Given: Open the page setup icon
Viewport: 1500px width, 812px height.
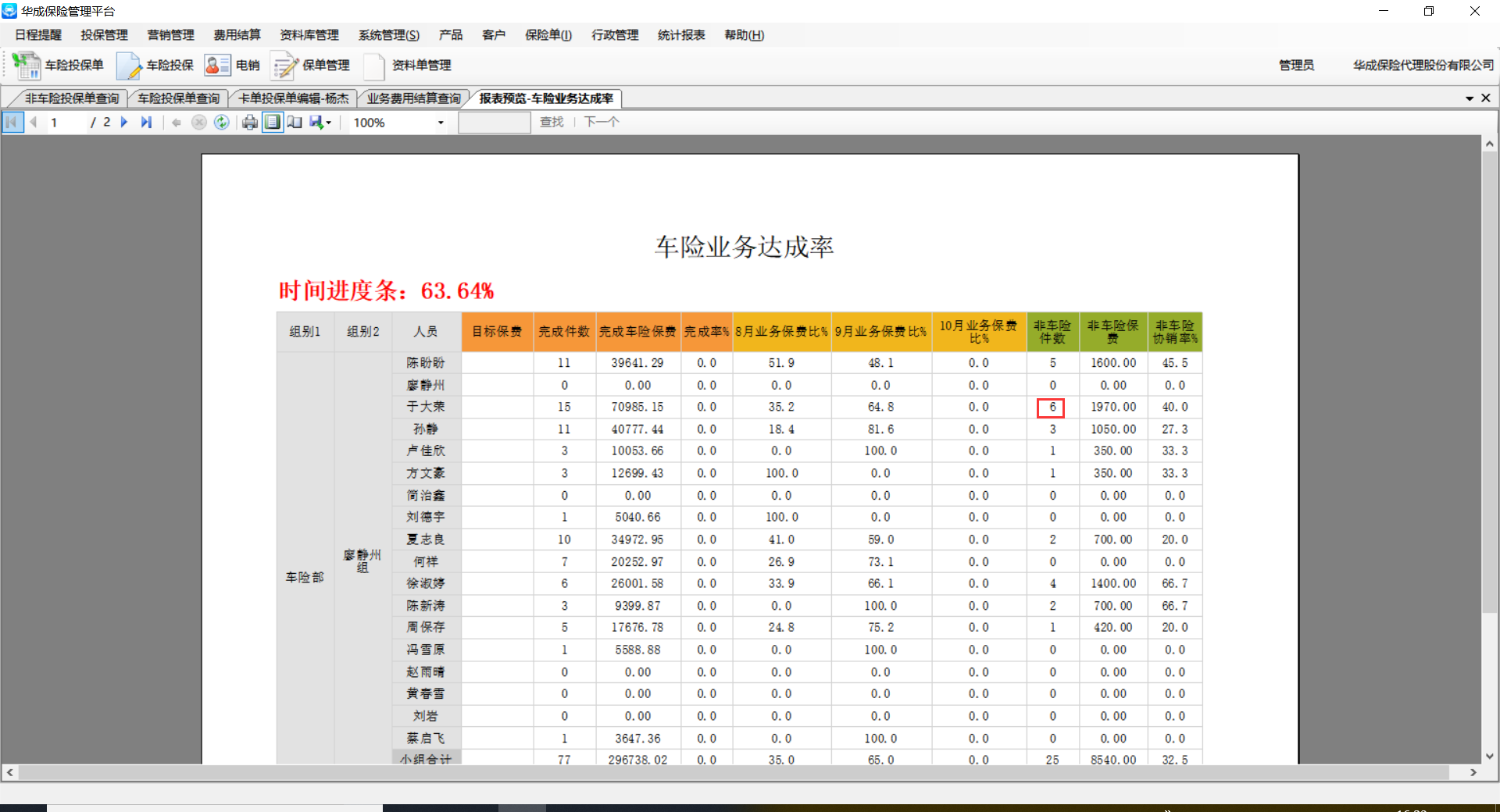Looking at the screenshot, I should tap(295, 123).
